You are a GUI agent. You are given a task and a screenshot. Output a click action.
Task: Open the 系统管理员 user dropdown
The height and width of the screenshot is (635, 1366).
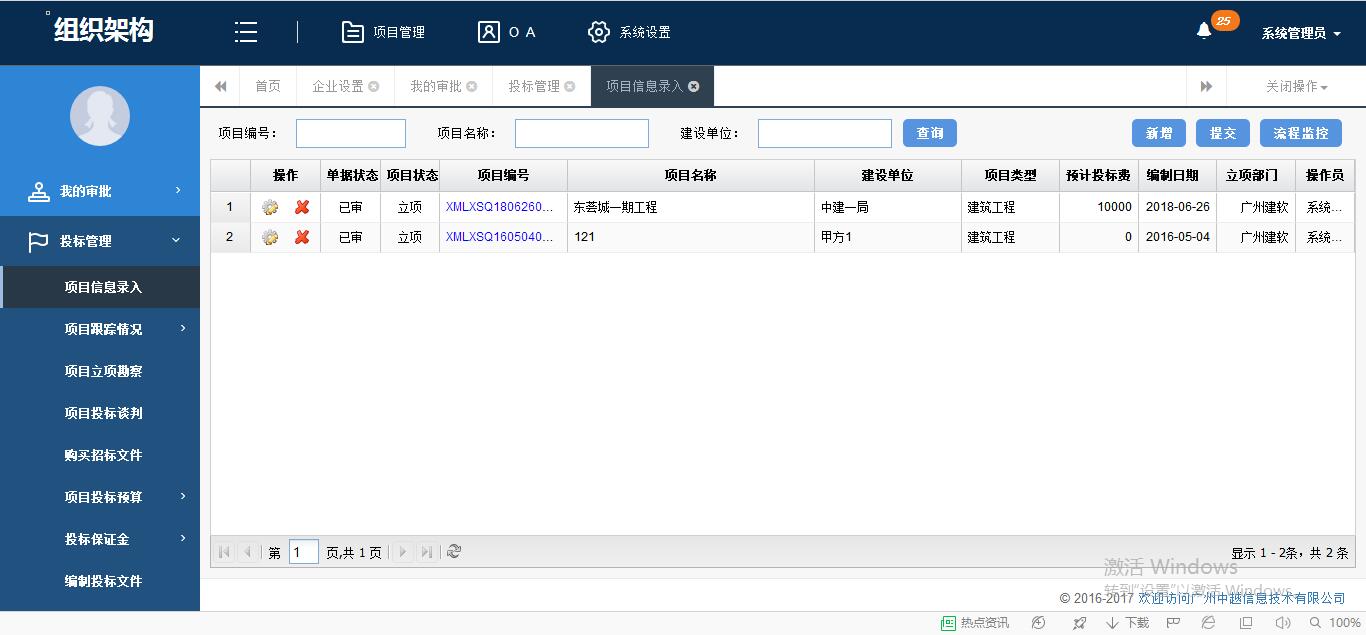[1300, 33]
